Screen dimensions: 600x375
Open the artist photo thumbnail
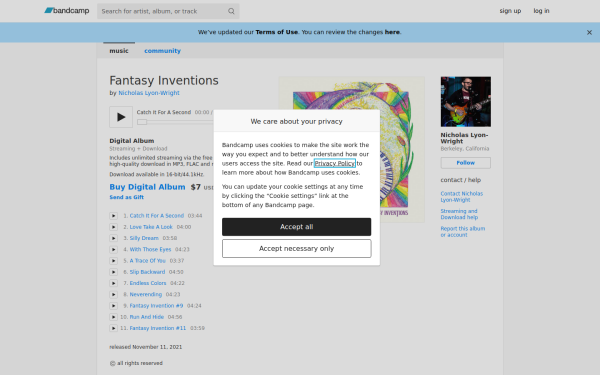[x=466, y=101]
